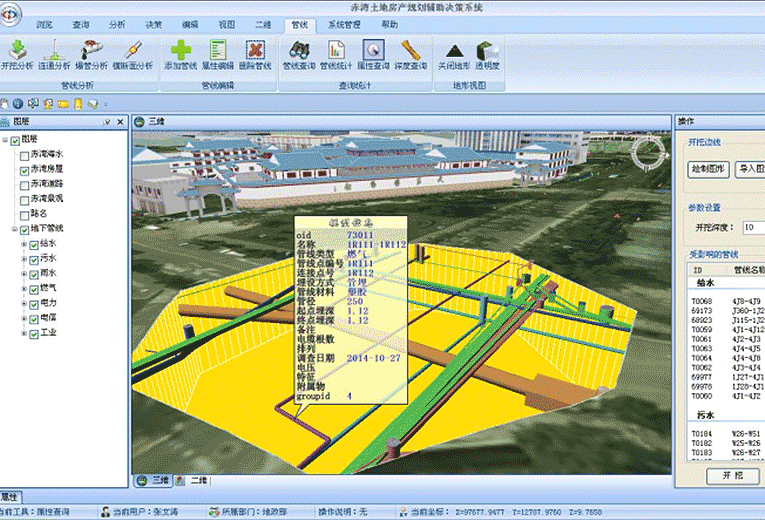Viewport: 765px width, 520px height.
Task: Open 管线查询 binoculars search tool
Action: (x=298, y=52)
